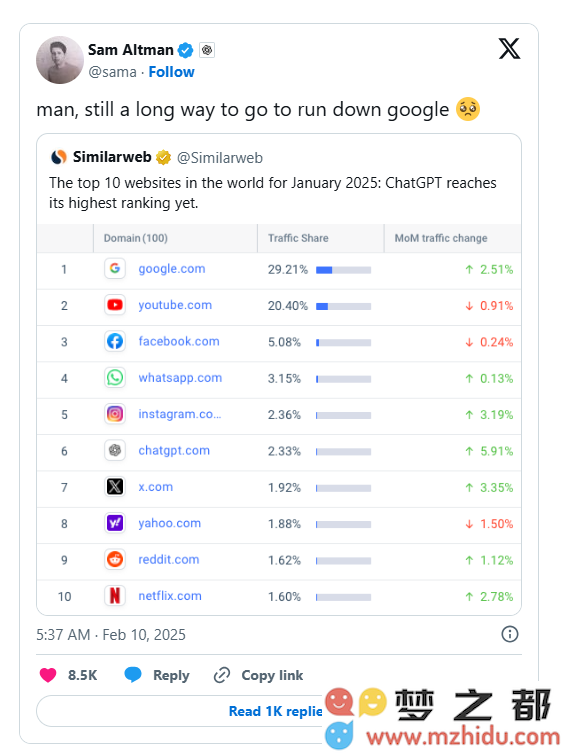Click the blue verified badge next to Sam Altman
Image resolution: width=562 pixels, height=753 pixels.
(185, 50)
